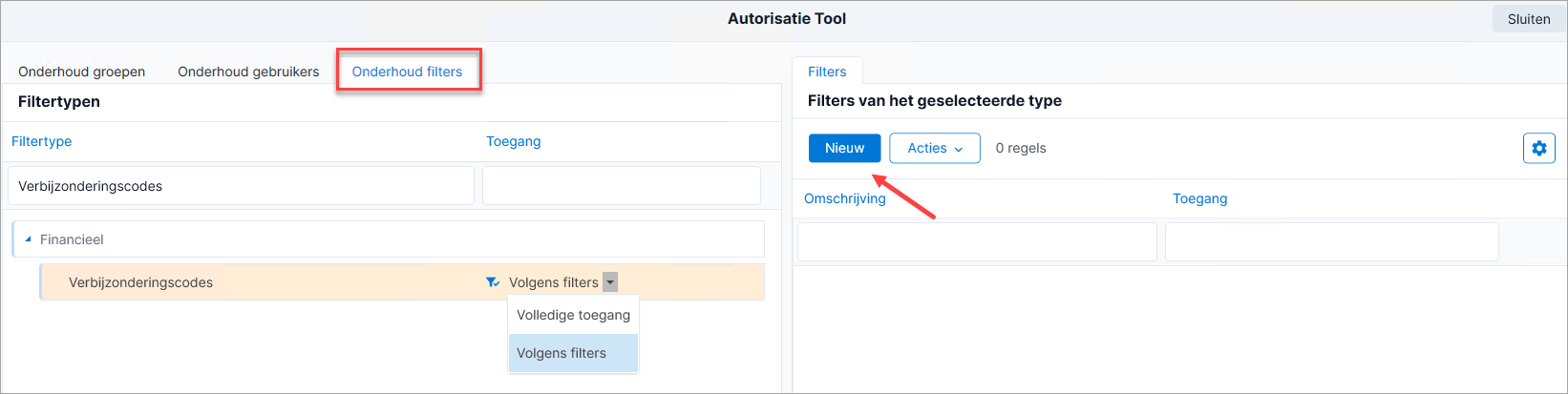1568x394 pixels.
Task: Sort by Toegang column in Filtertypen
Action: pyautogui.click(x=513, y=141)
